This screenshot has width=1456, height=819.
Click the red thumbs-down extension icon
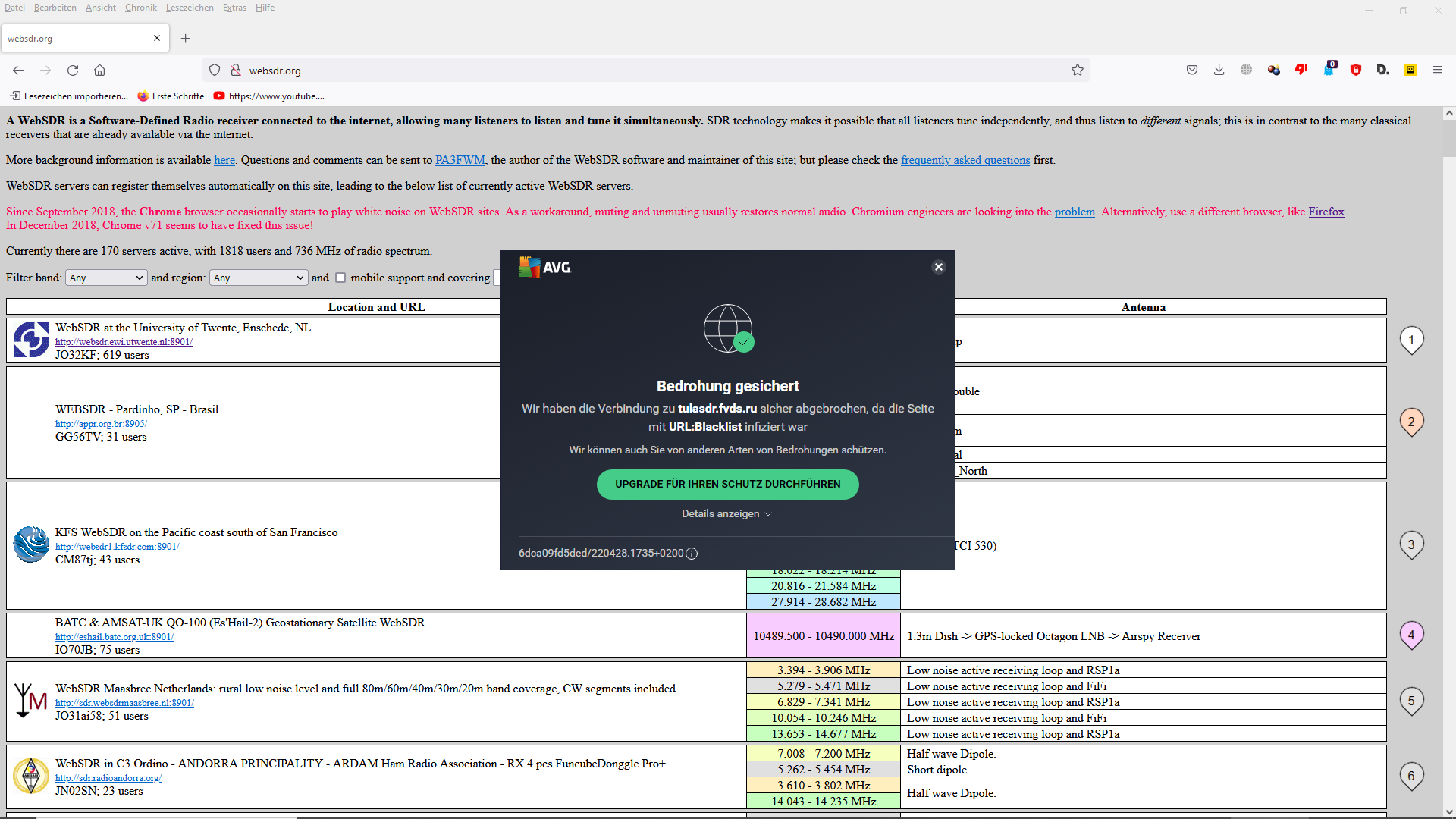click(1301, 70)
